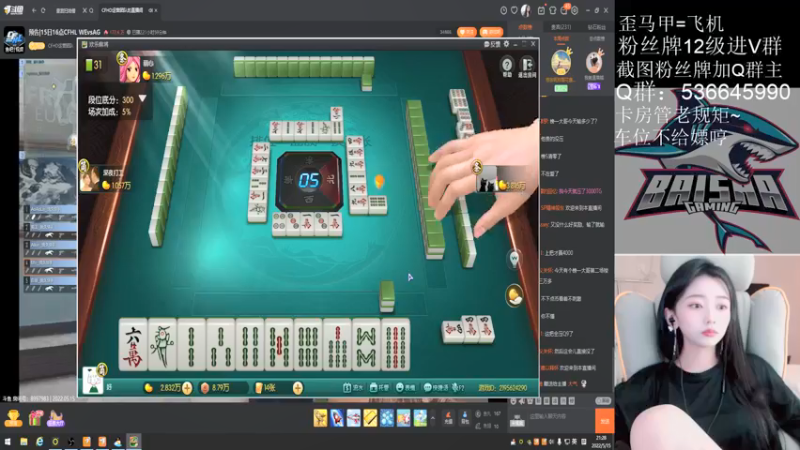Send the trophy gift in gift bar
The image size is (800, 450).
click(x=320, y=418)
